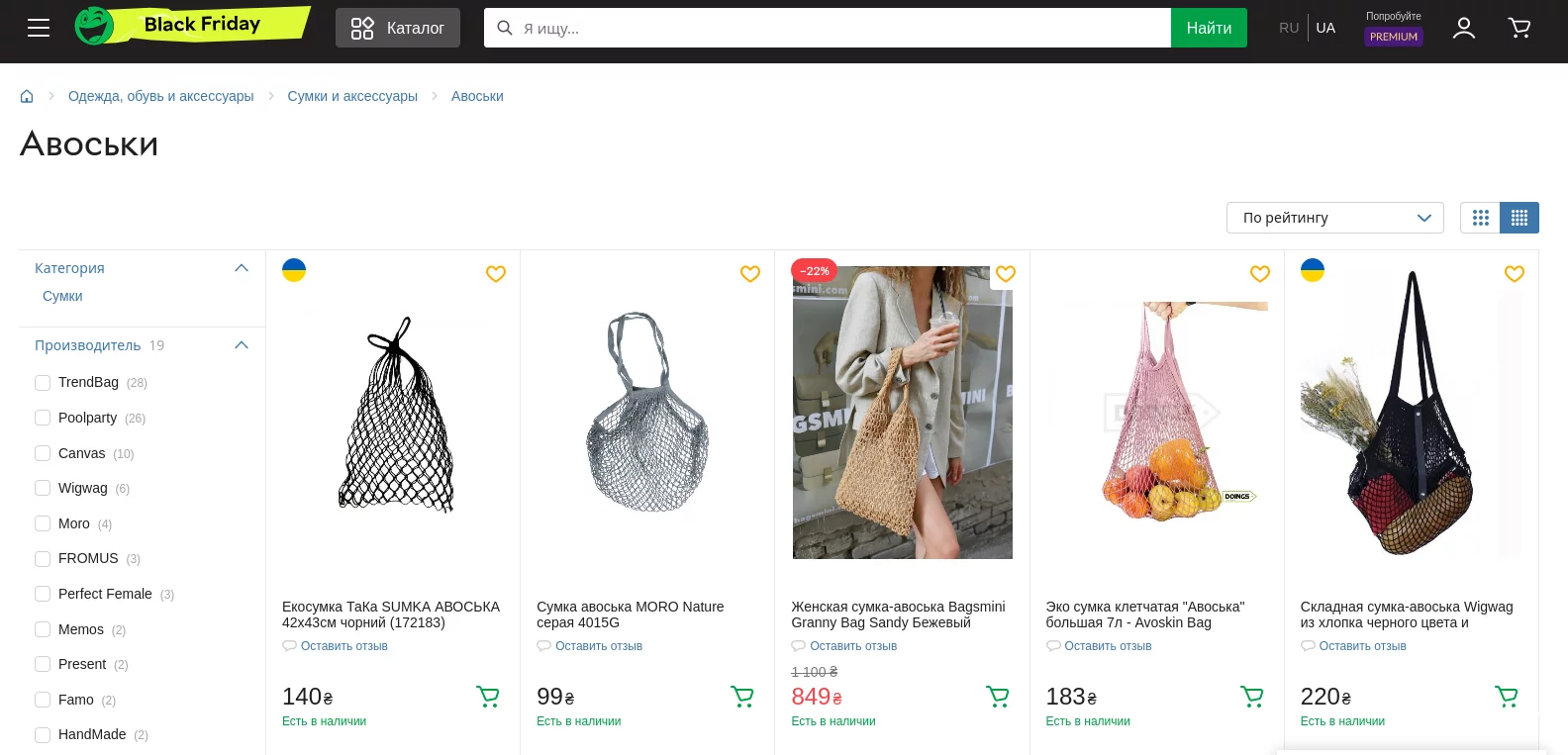The width and height of the screenshot is (1568, 755).
Task: Tick the Perfect Female filter checkbox
Action: click(x=43, y=594)
